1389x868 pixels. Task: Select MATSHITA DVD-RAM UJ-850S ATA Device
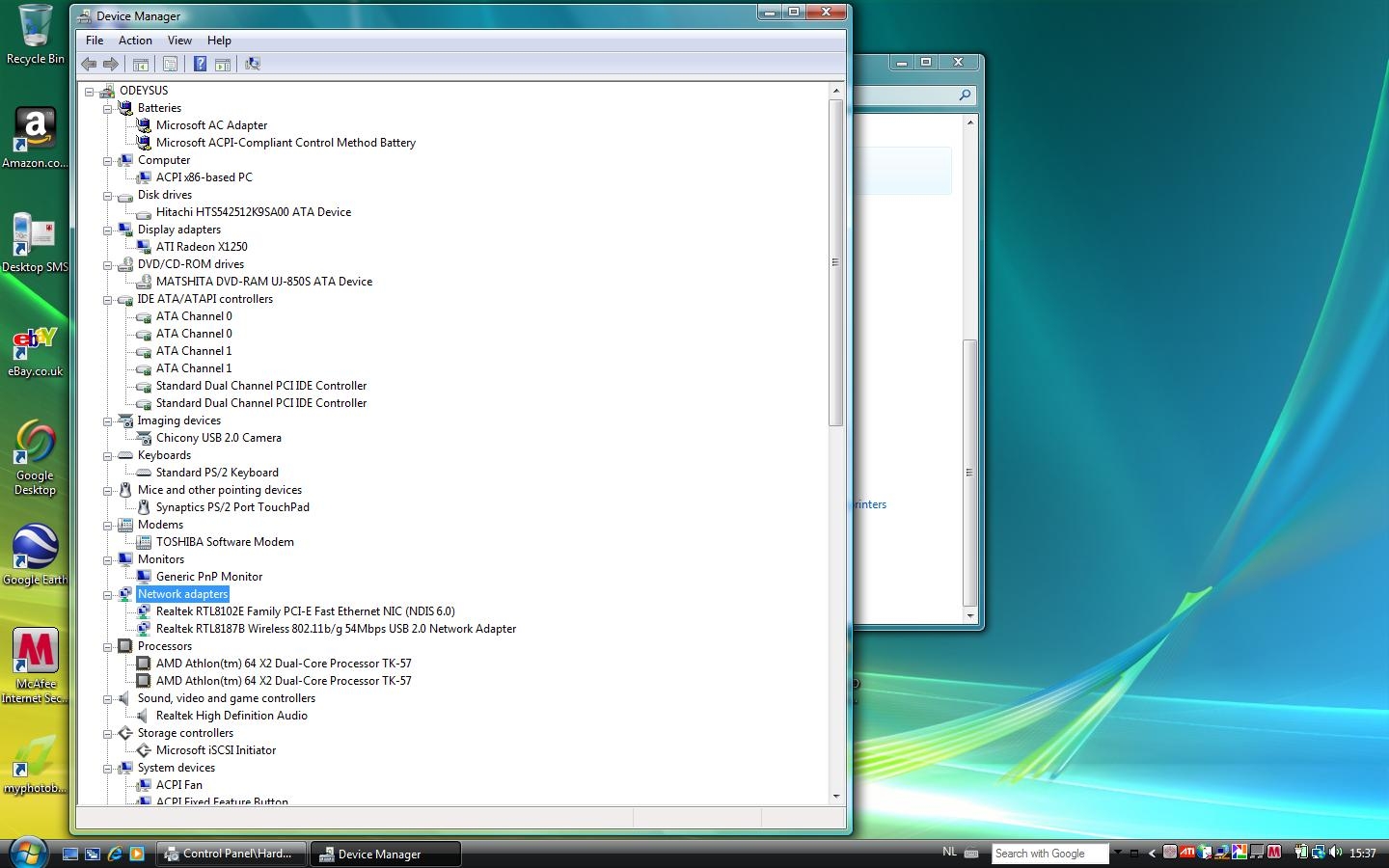click(264, 282)
